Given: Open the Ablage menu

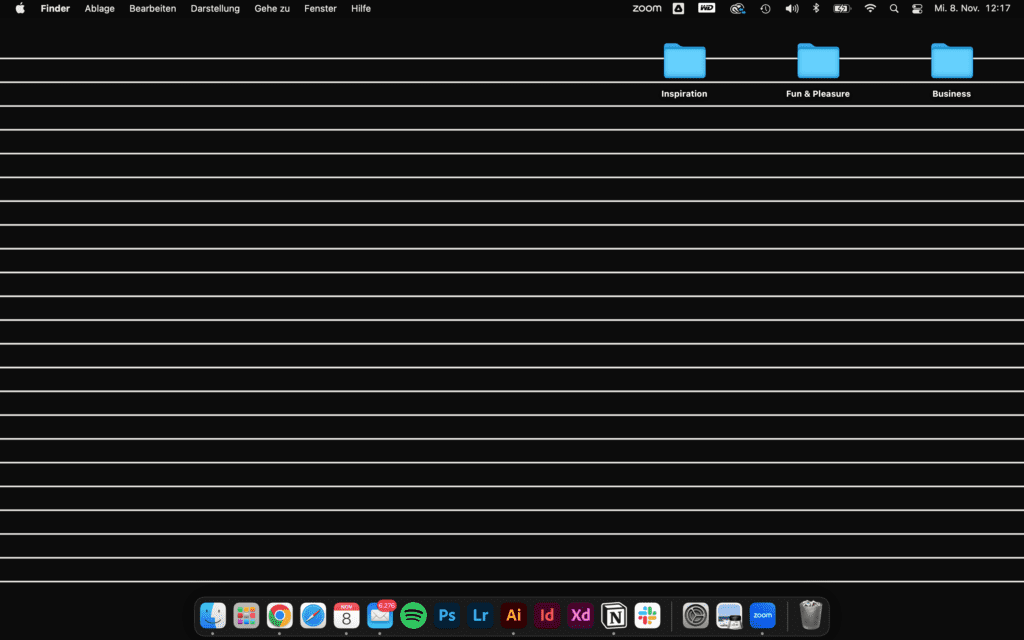Looking at the screenshot, I should point(99,8).
